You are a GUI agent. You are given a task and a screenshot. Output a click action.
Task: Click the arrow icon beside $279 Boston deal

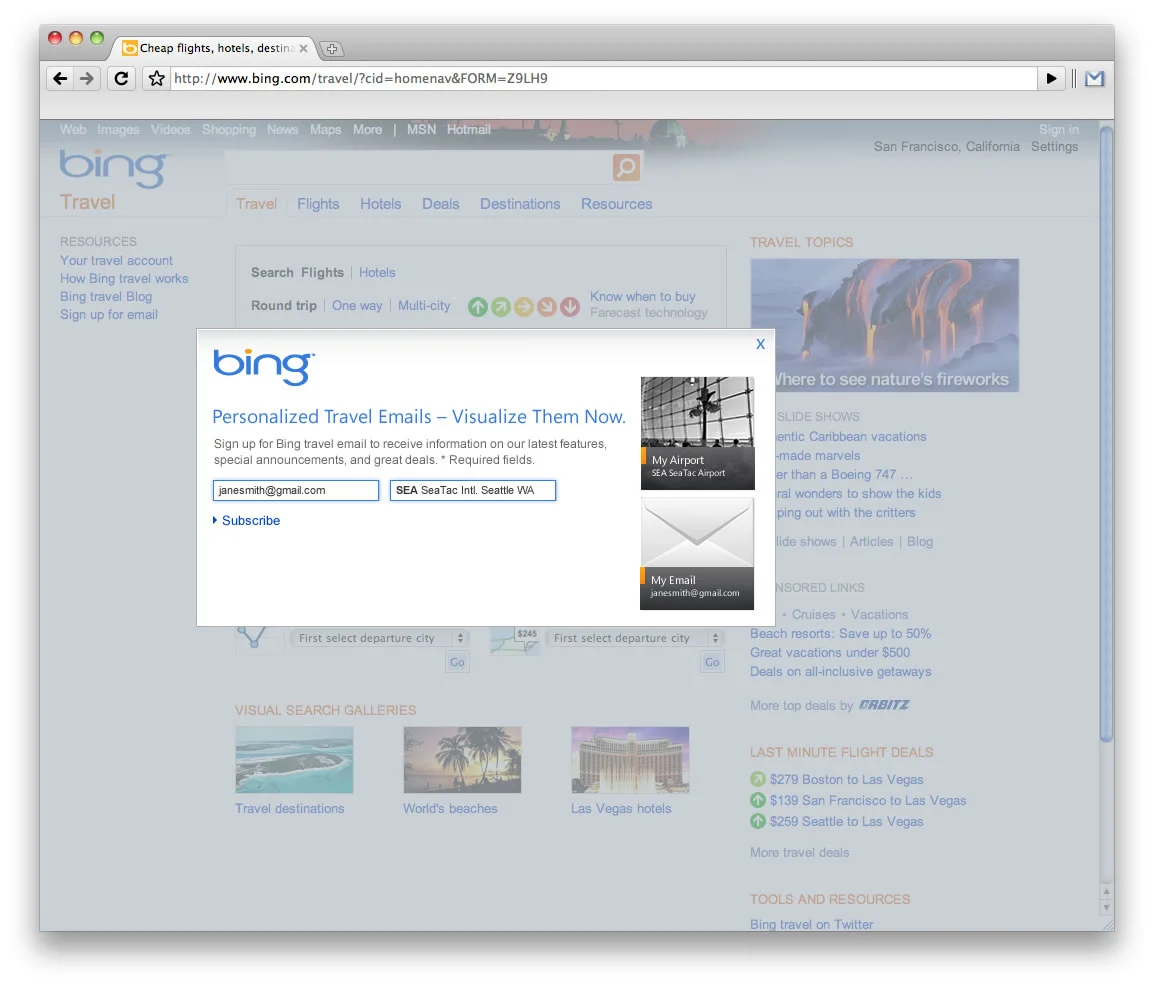pos(757,778)
